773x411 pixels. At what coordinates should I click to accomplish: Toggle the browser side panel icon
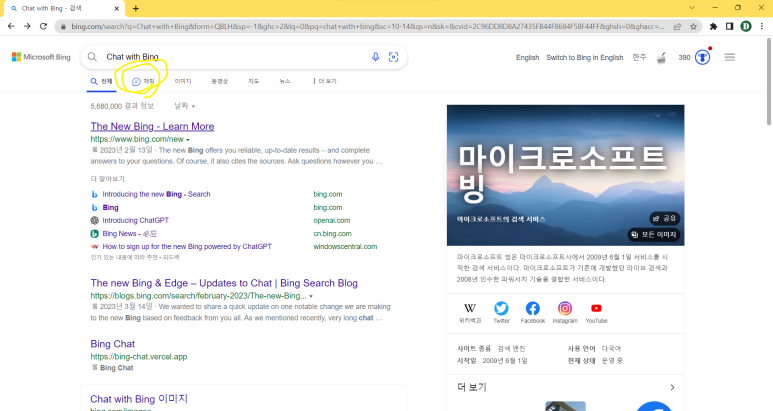tap(730, 27)
